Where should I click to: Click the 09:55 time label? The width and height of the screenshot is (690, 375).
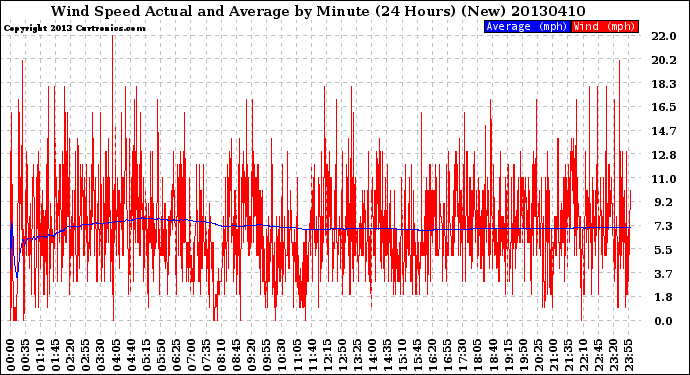[x=267, y=355]
